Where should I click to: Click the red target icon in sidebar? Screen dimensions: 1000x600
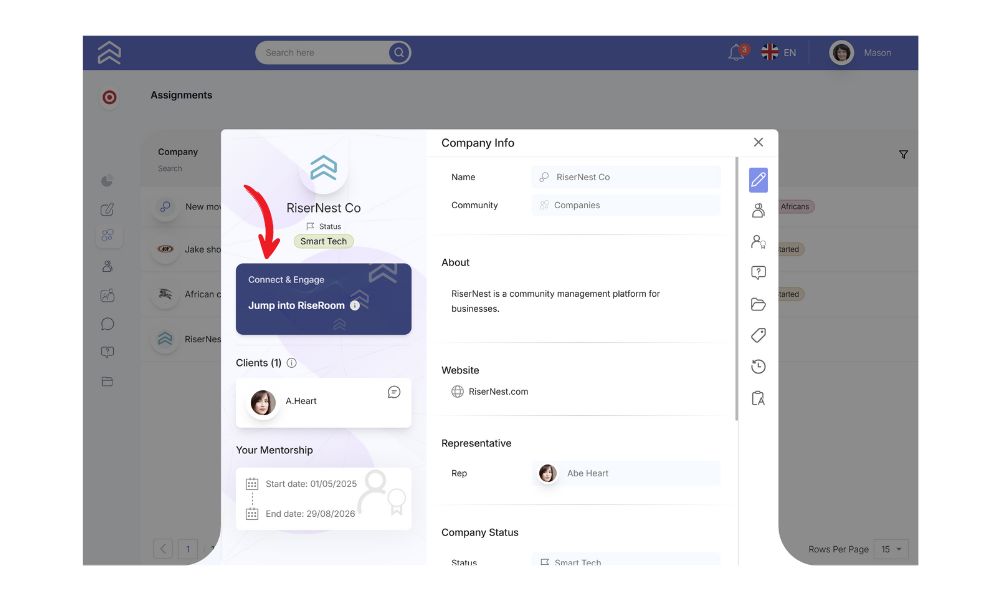pyautogui.click(x=110, y=97)
